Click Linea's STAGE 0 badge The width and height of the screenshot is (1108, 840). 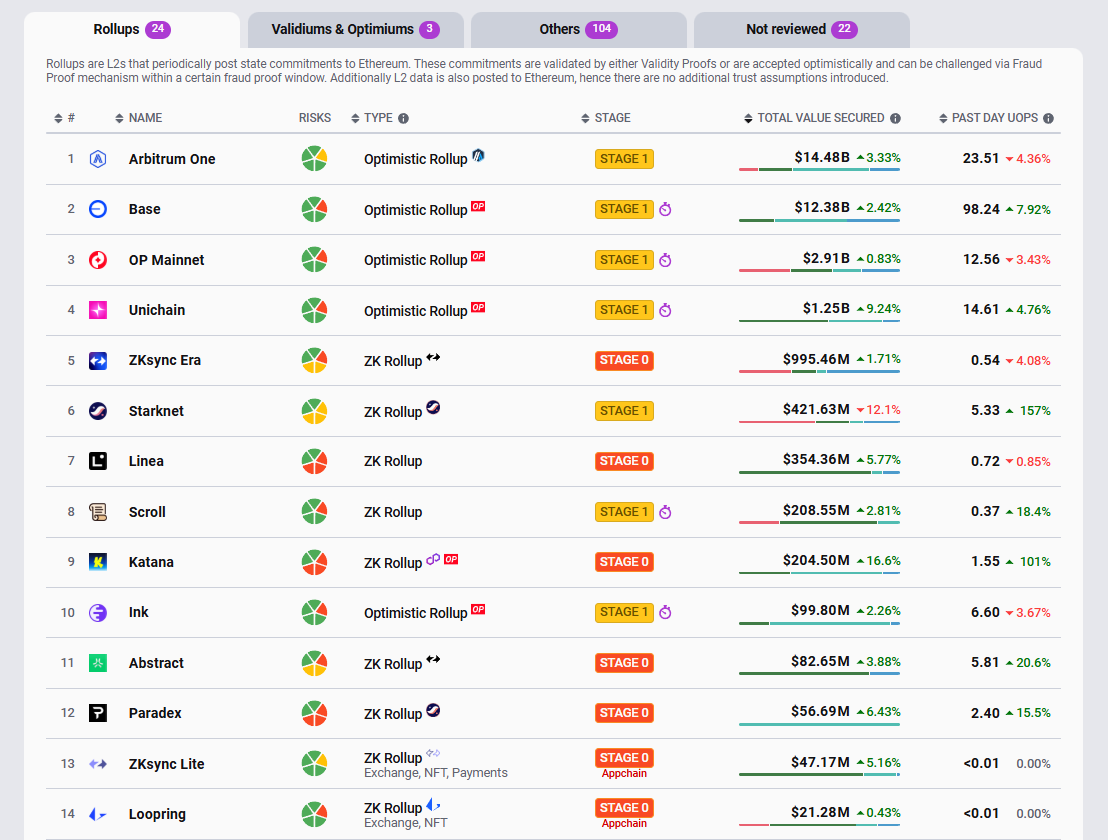(624, 461)
